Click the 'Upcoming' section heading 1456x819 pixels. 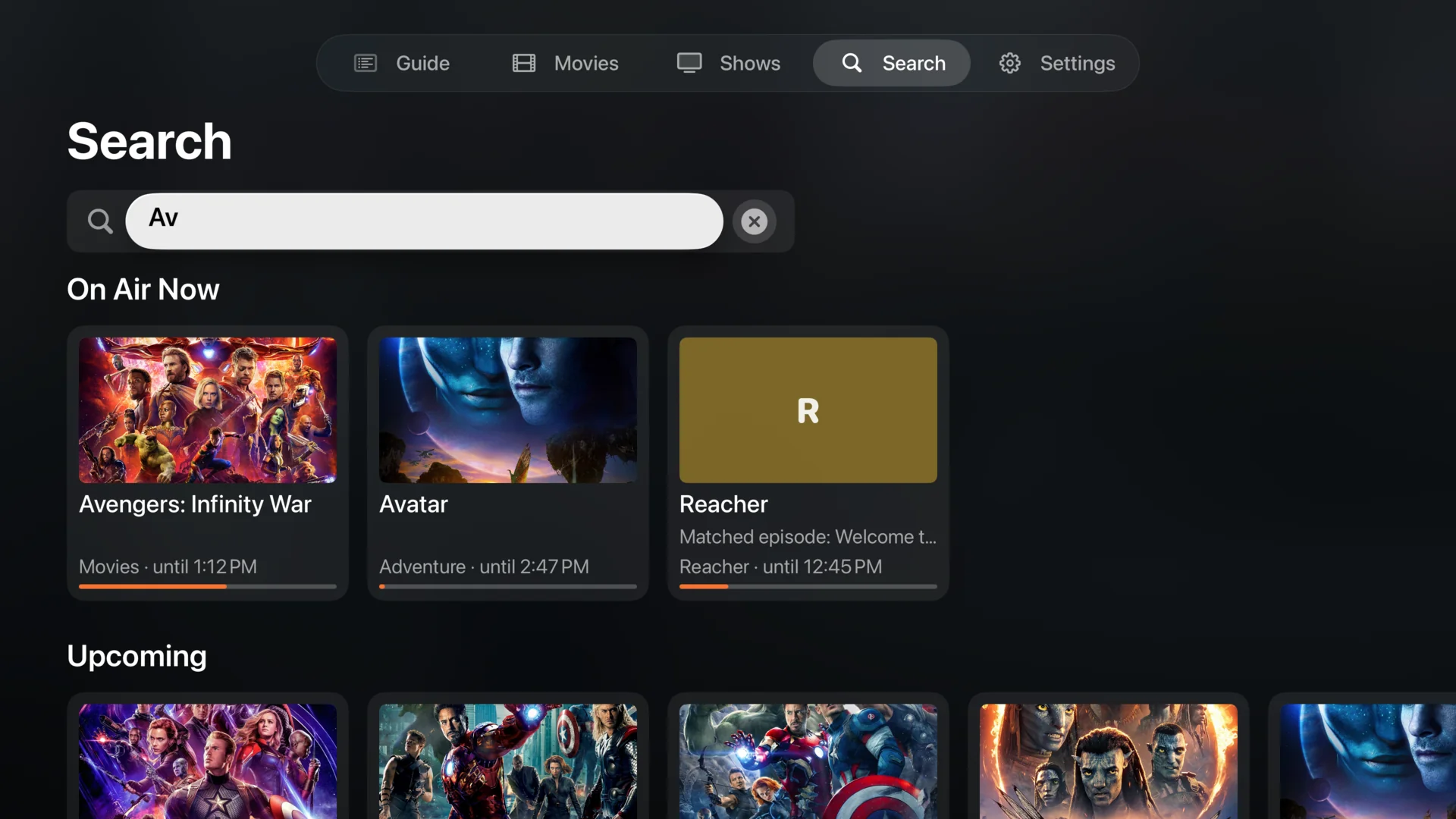click(x=136, y=657)
